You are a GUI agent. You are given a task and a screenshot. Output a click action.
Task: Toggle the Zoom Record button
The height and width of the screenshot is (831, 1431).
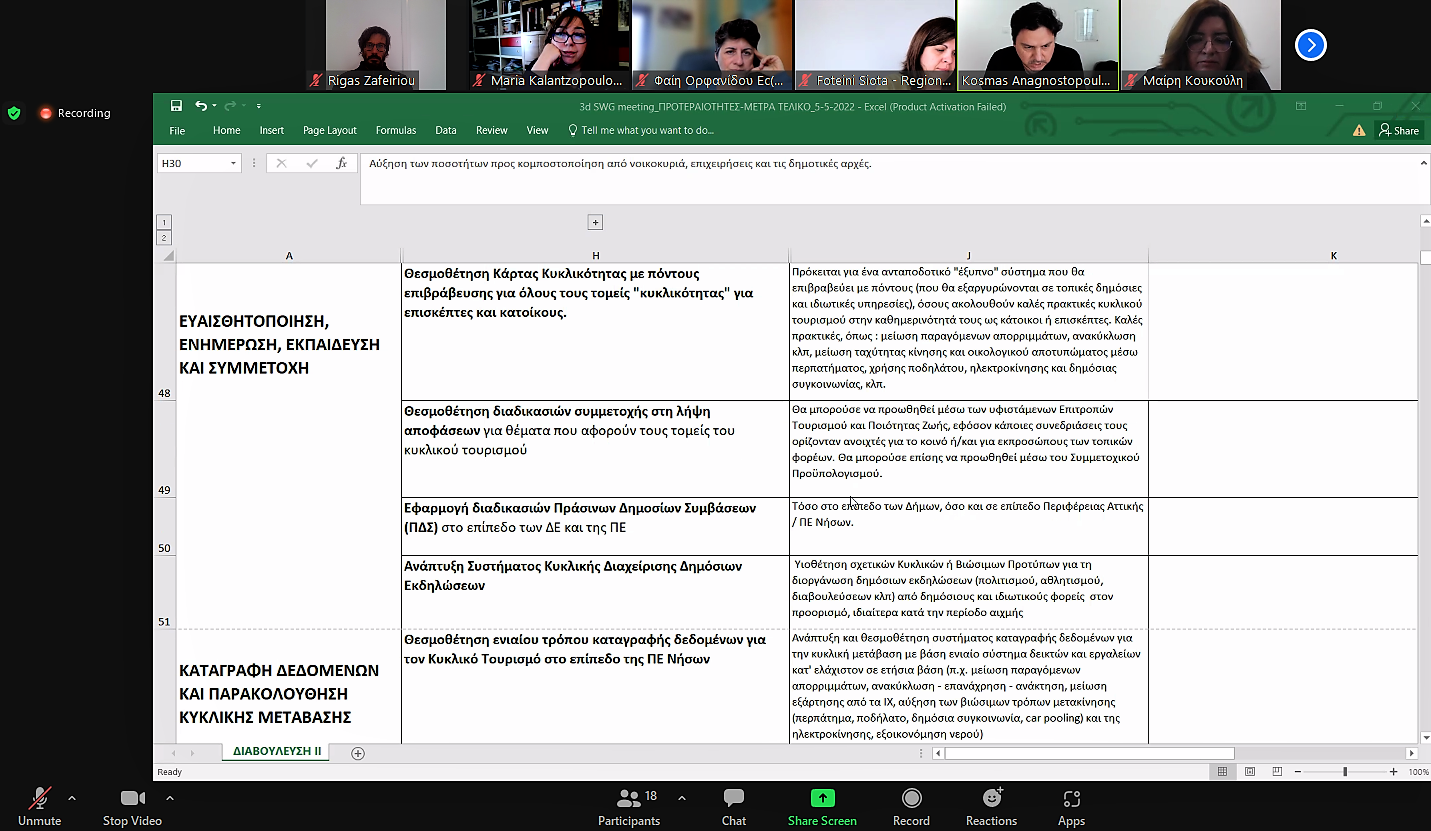coord(911,798)
